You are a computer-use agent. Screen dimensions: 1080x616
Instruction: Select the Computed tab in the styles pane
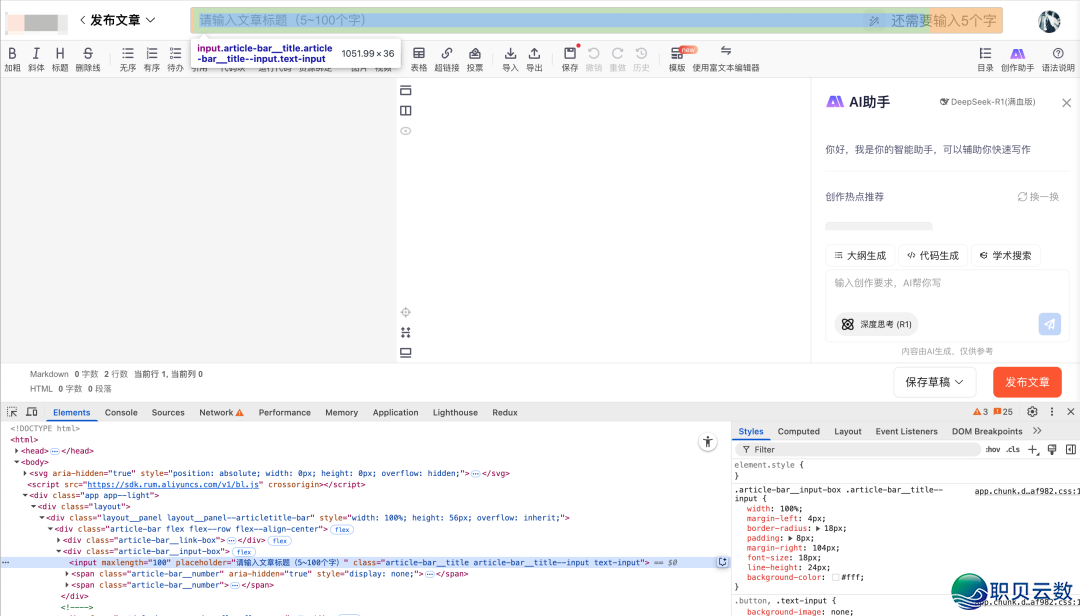(x=798, y=431)
